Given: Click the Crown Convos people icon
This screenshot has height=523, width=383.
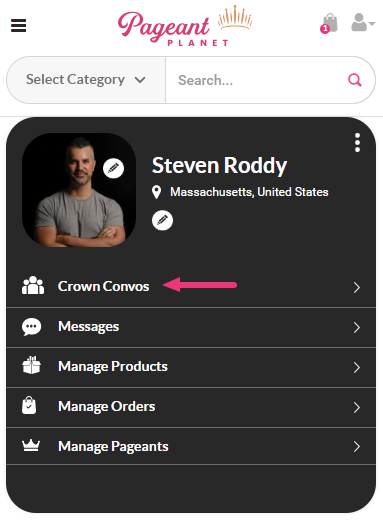Looking at the screenshot, I should click(33, 286).
